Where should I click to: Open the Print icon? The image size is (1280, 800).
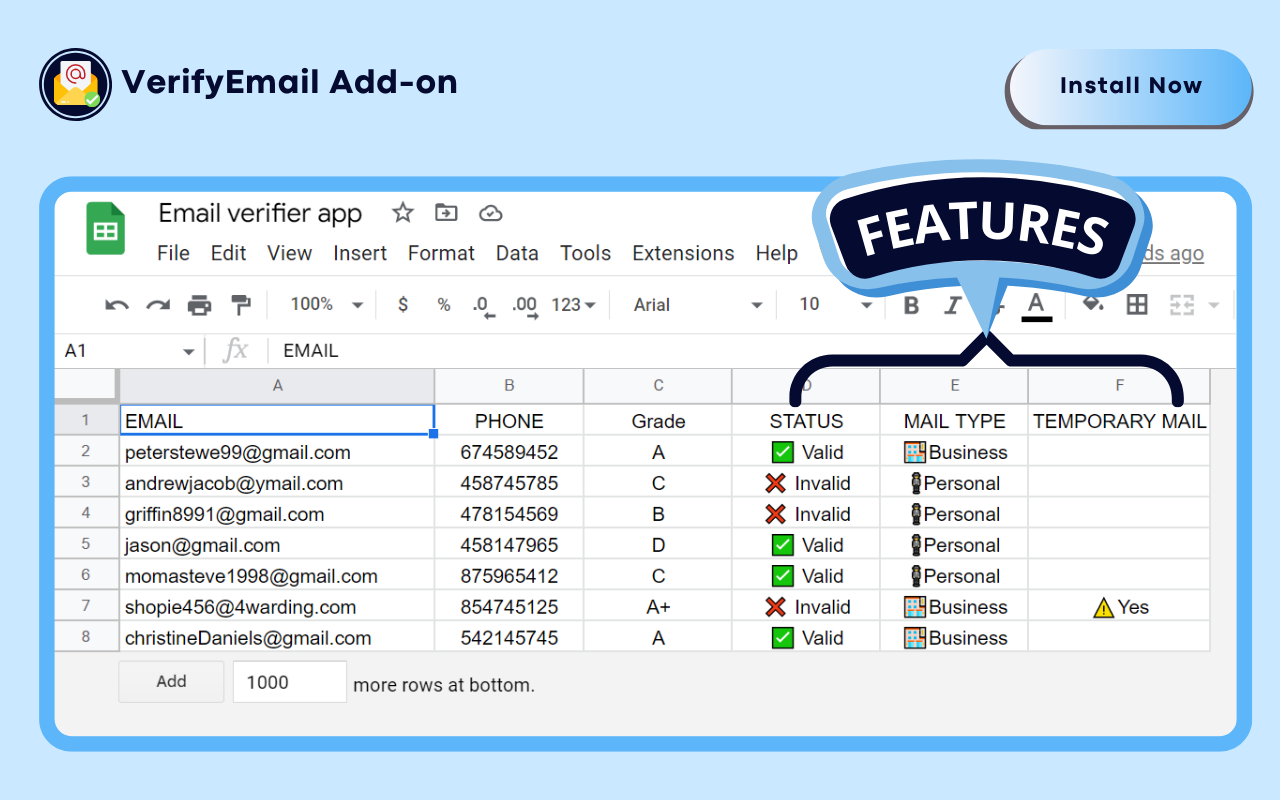(x=198, y=304)
